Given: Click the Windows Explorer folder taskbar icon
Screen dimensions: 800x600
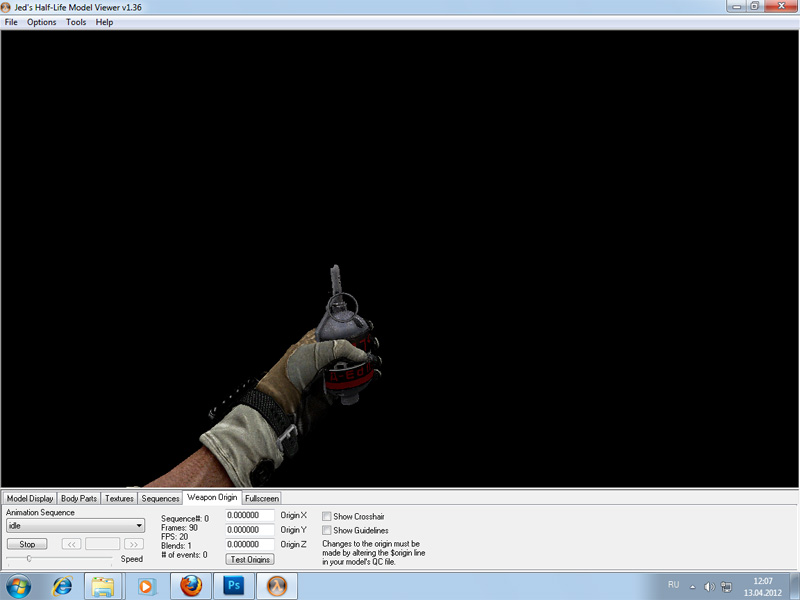Looking at the screenshot, I should (x=105, y=585).
